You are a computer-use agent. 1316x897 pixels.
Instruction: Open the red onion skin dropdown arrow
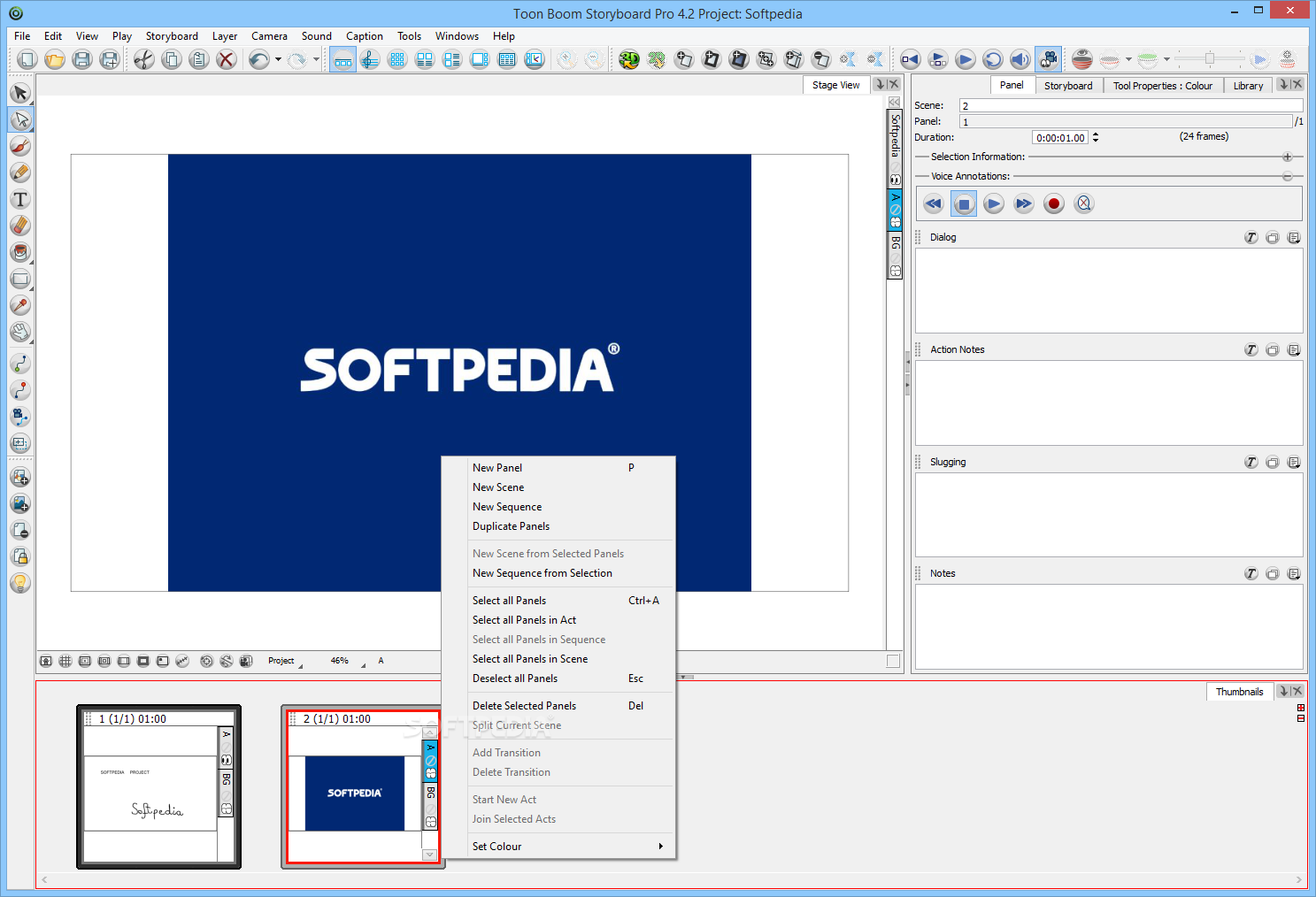[1128, 59]
